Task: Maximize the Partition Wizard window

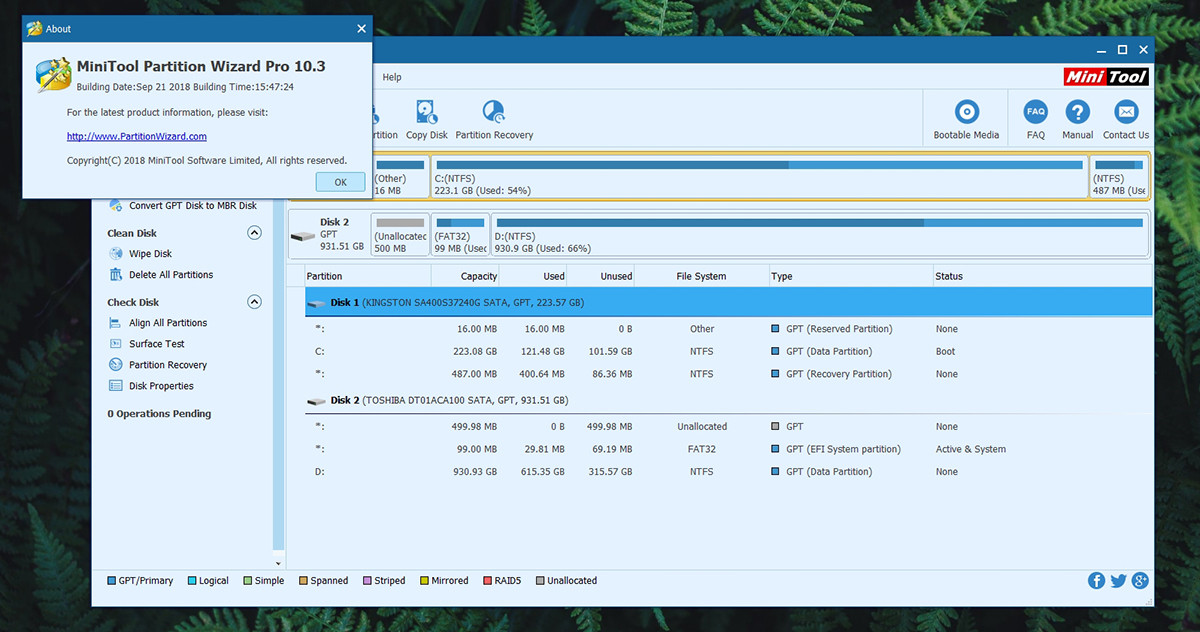Action: [x=1122, y=50]
